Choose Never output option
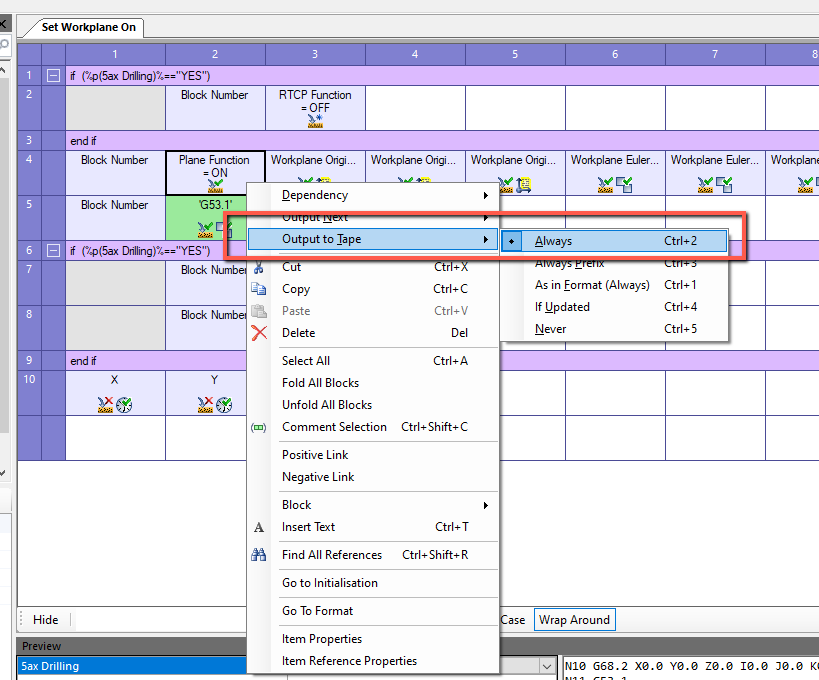This screenshot has height=680, width=819. tap(614, 329)
